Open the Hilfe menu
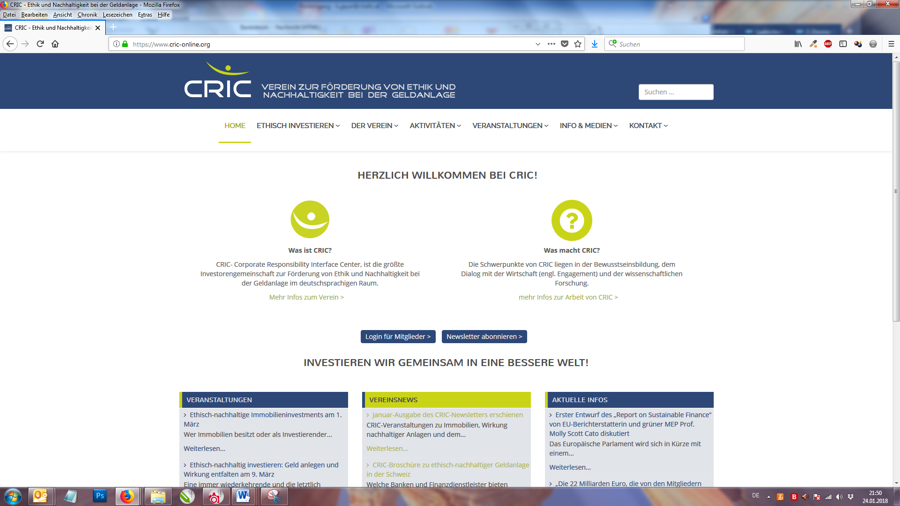The height and width of the screenshot is (506, 900). 164,14
